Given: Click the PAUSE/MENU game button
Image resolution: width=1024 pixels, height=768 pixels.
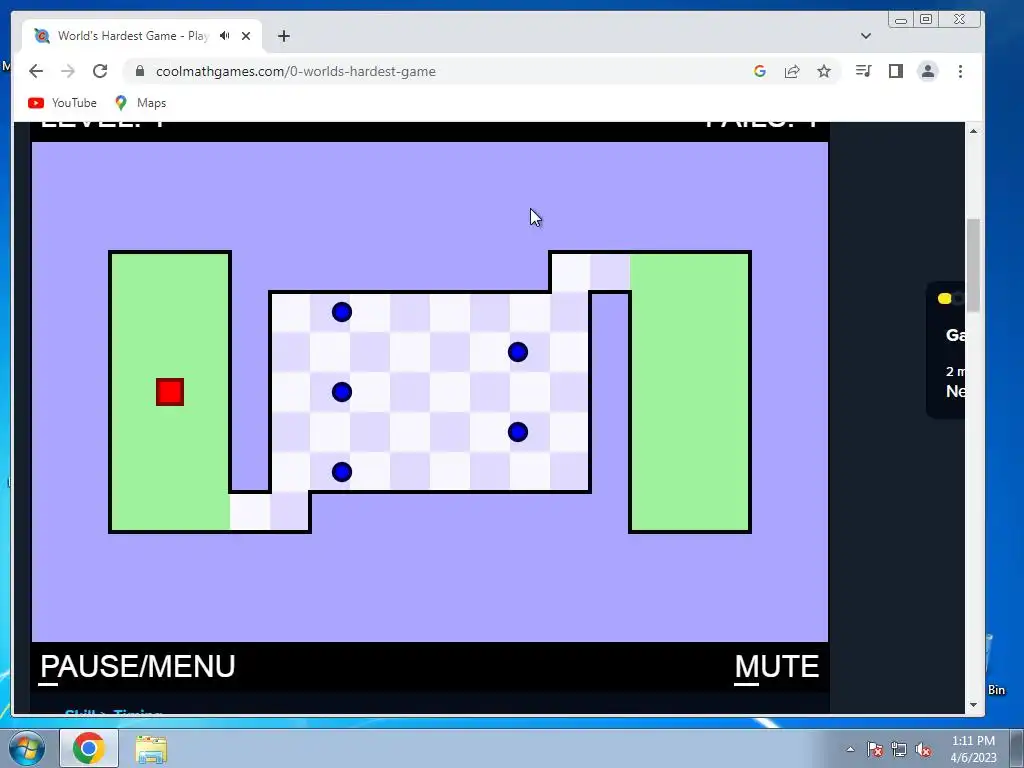Looking at the screenshot, I should [x=138, y=667].
